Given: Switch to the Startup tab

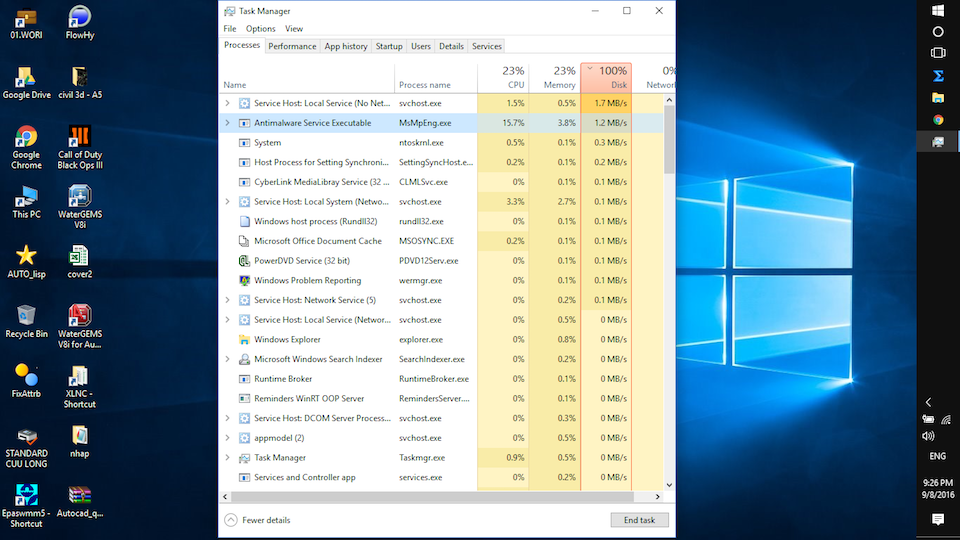Looking at the screenshot, I should (389, 47).
